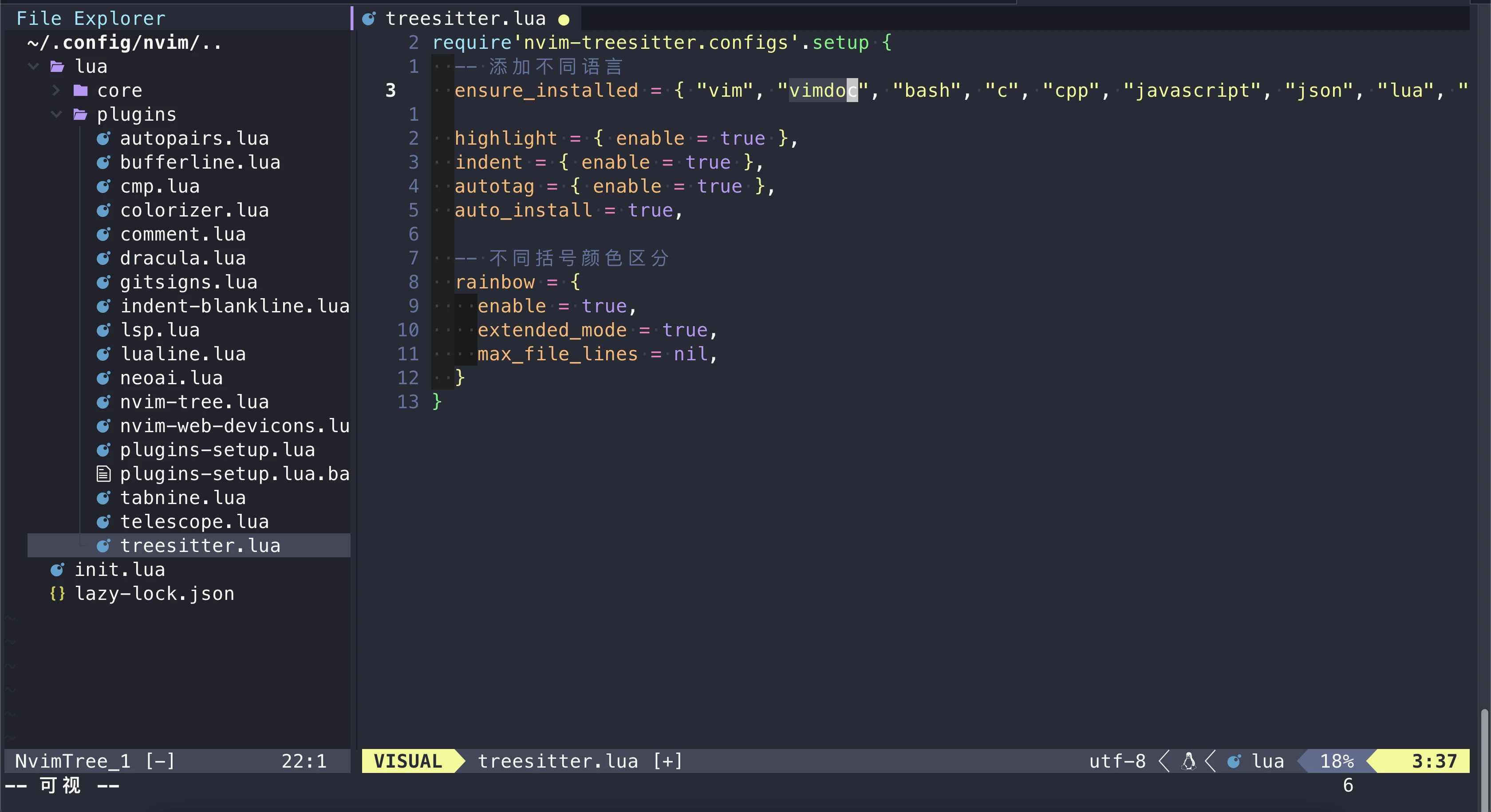Viewport: 1491px width, 812px height.
Task: Click the document icon beside plugins-setup.lua.ba
Action: point(103,474)
